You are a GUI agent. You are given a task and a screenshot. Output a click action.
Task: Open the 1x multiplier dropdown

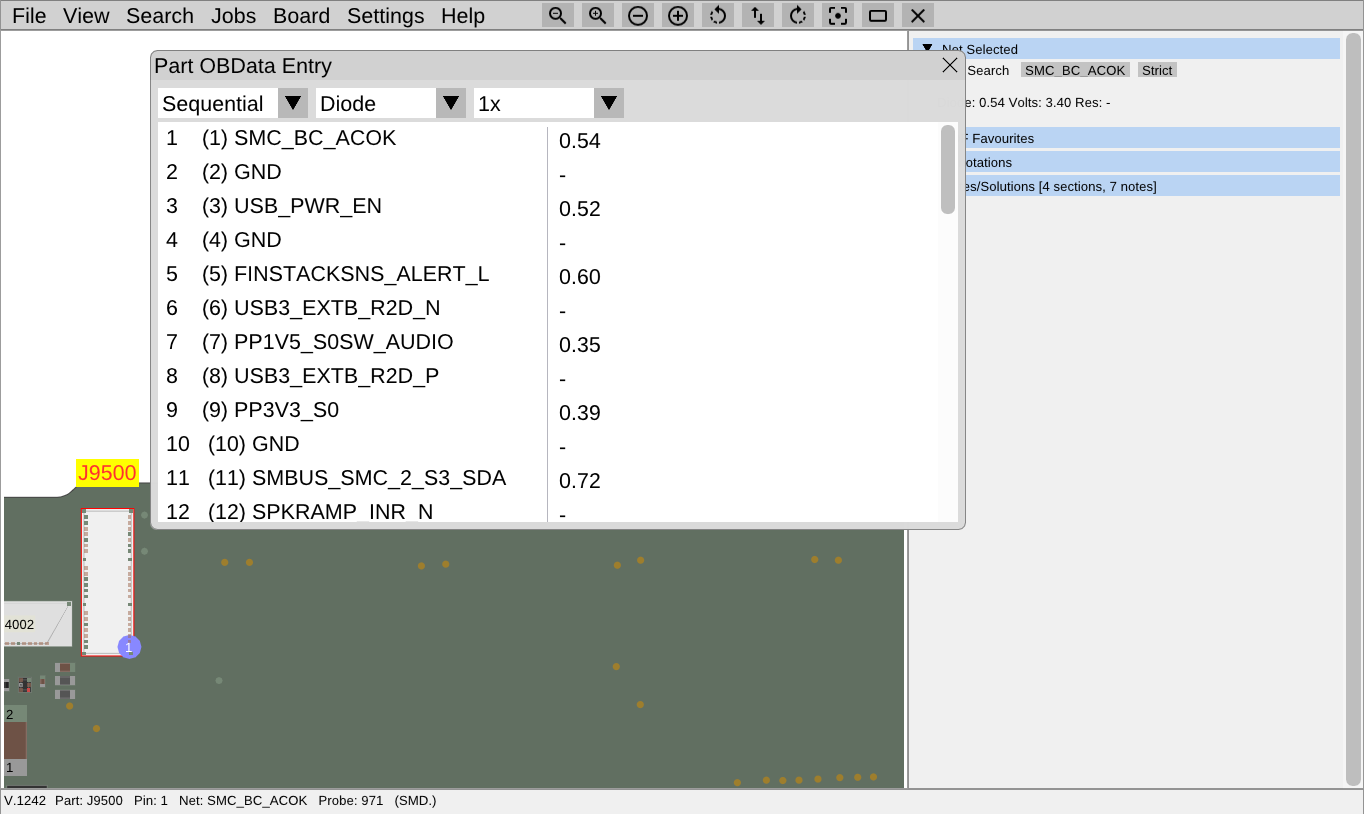coord(608,102)
